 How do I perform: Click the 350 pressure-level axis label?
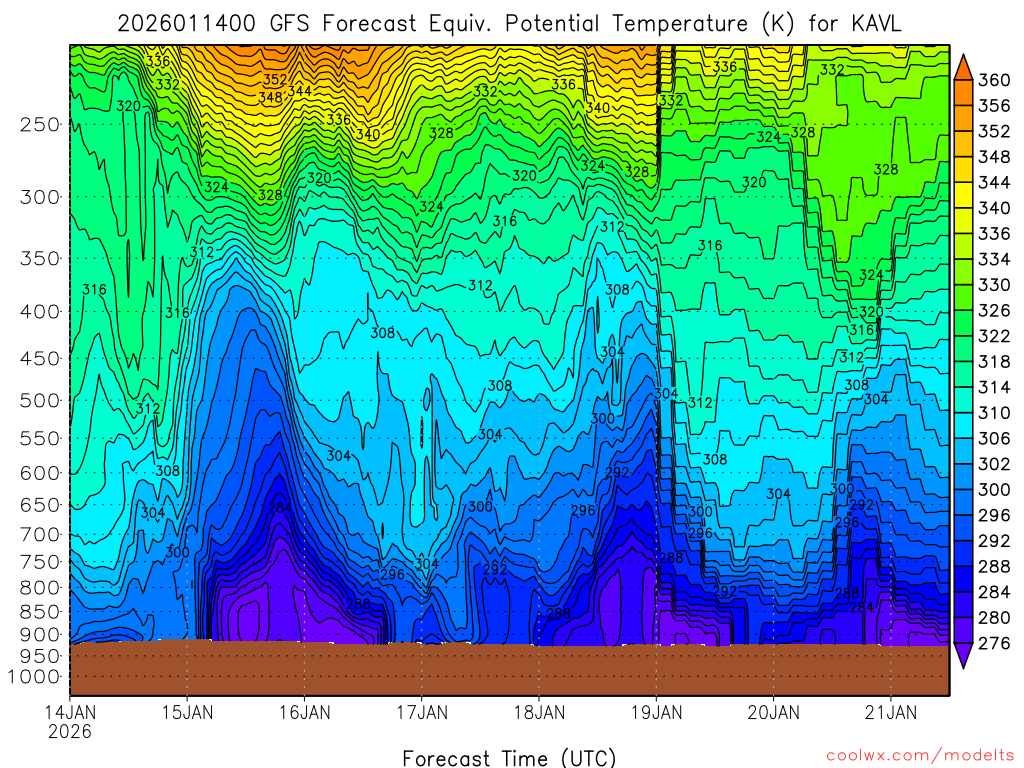pyautogui.click(x=39, y=258)
